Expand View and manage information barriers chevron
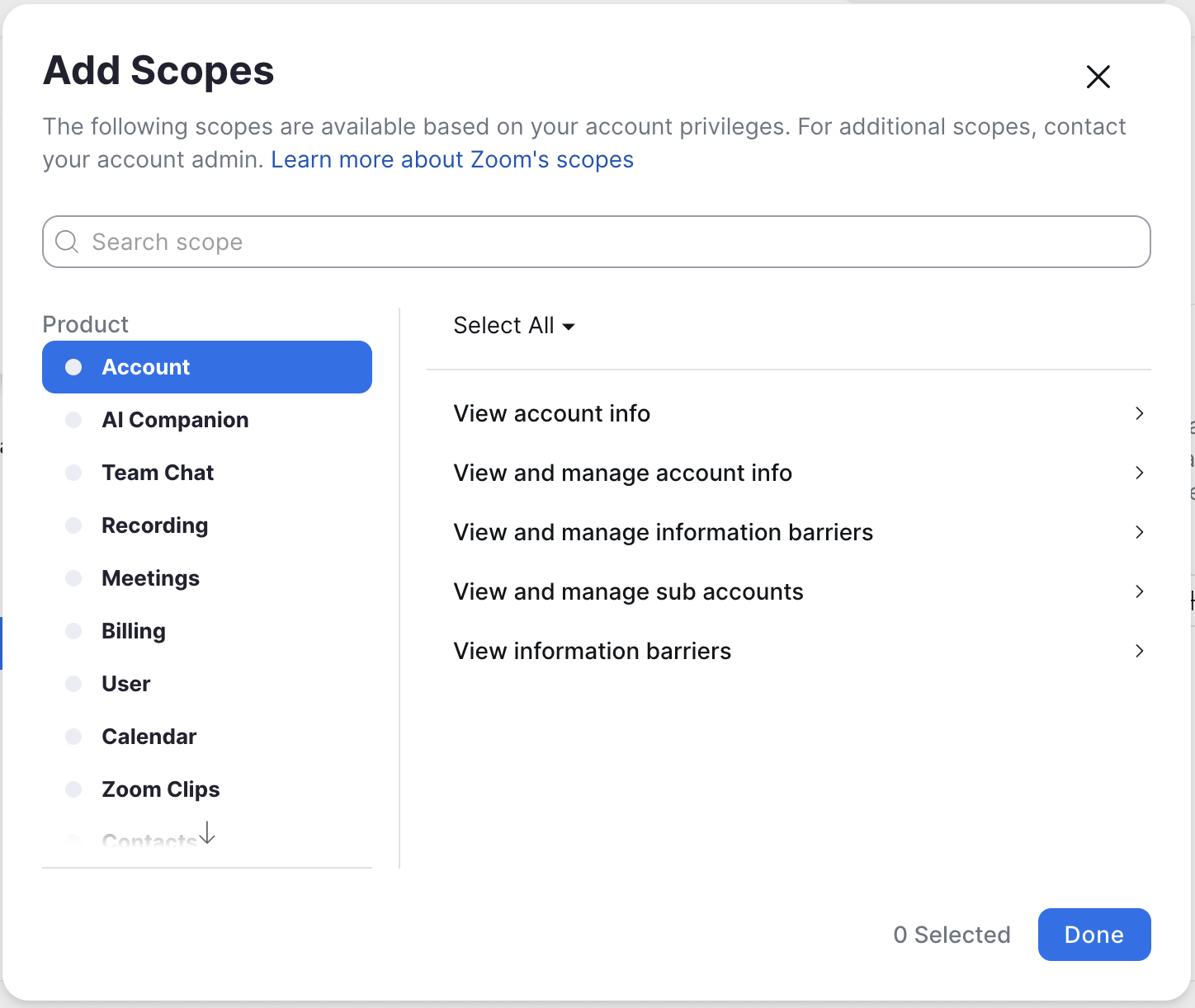 click(1139, 532)
